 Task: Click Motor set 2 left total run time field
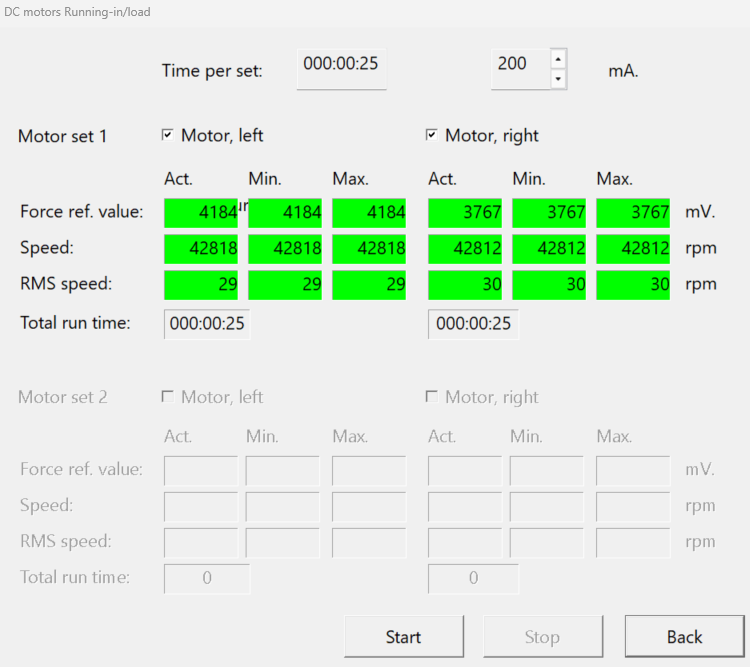[207, 578]
